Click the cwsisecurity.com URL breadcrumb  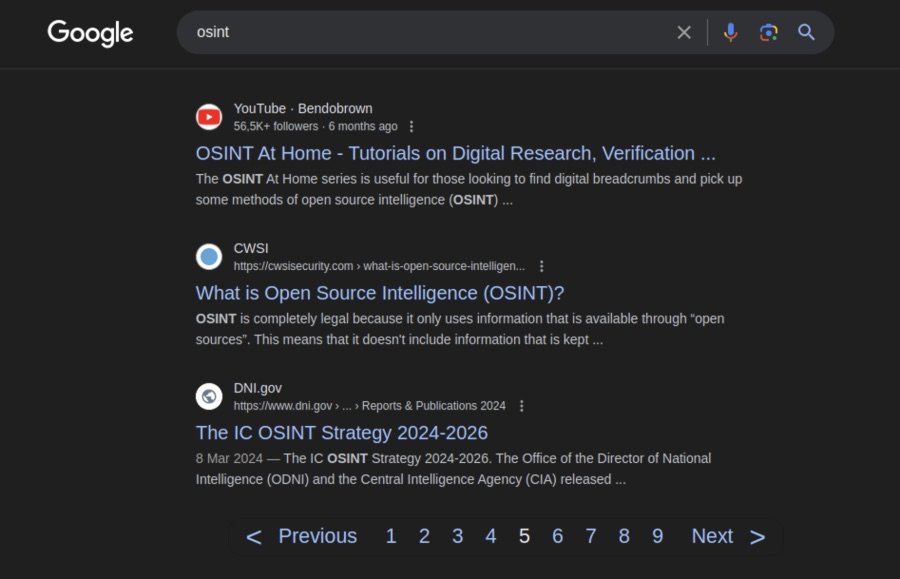(379, 266)
